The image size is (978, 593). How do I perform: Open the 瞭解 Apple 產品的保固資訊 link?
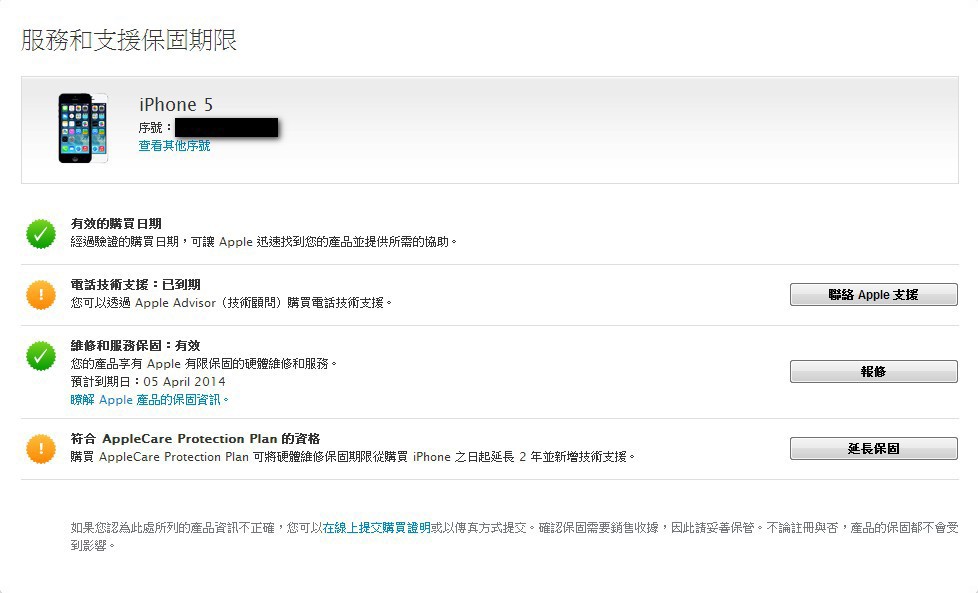(150, 400)
